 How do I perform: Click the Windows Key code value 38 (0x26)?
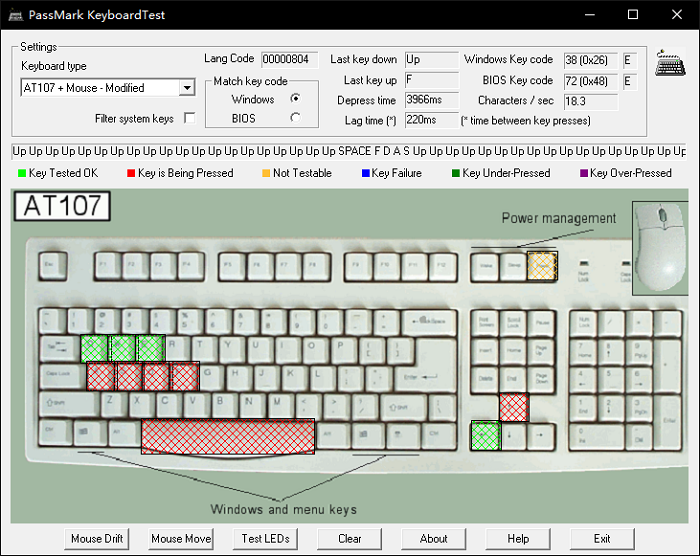(x=591, y=60)
